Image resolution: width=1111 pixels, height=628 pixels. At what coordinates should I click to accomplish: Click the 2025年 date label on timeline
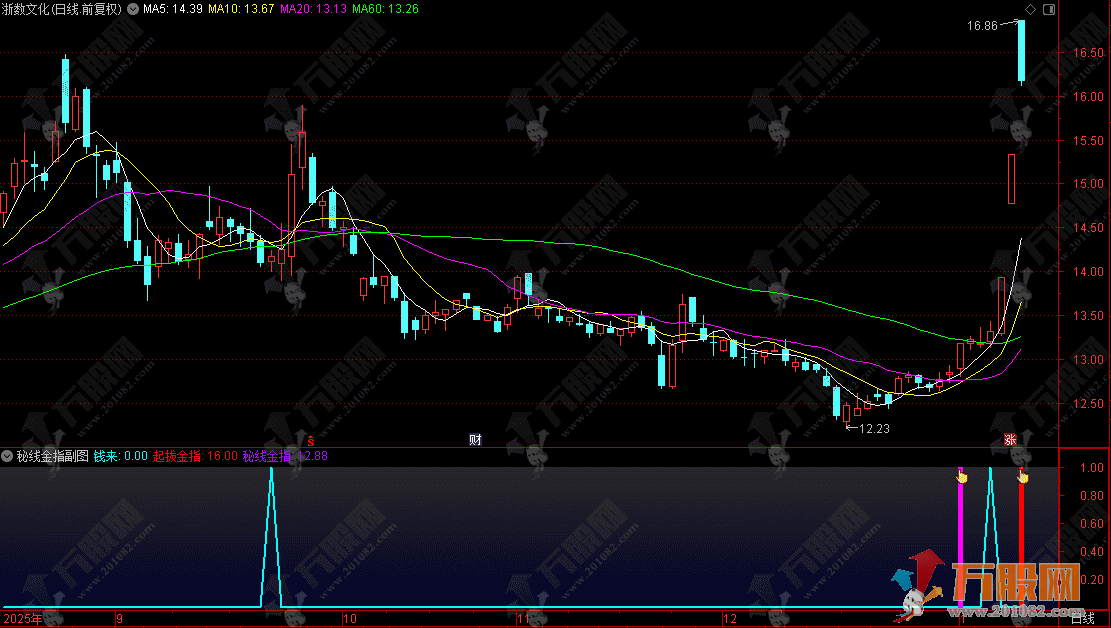(x=22, y=619)
